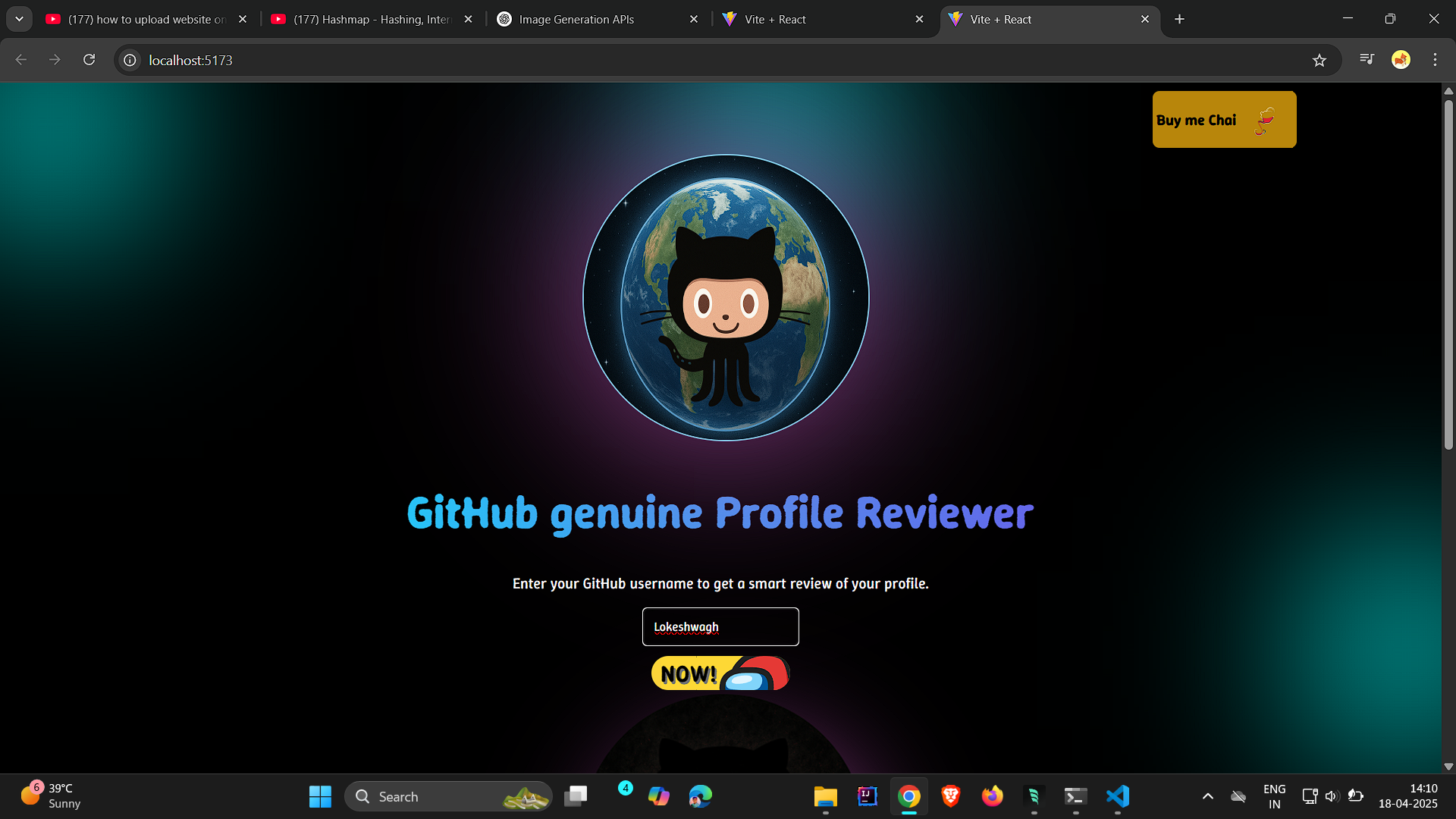This screenshot has width=1456, height=819.
Task: Open Firefox from the taskbar
Action: [992, 796]
